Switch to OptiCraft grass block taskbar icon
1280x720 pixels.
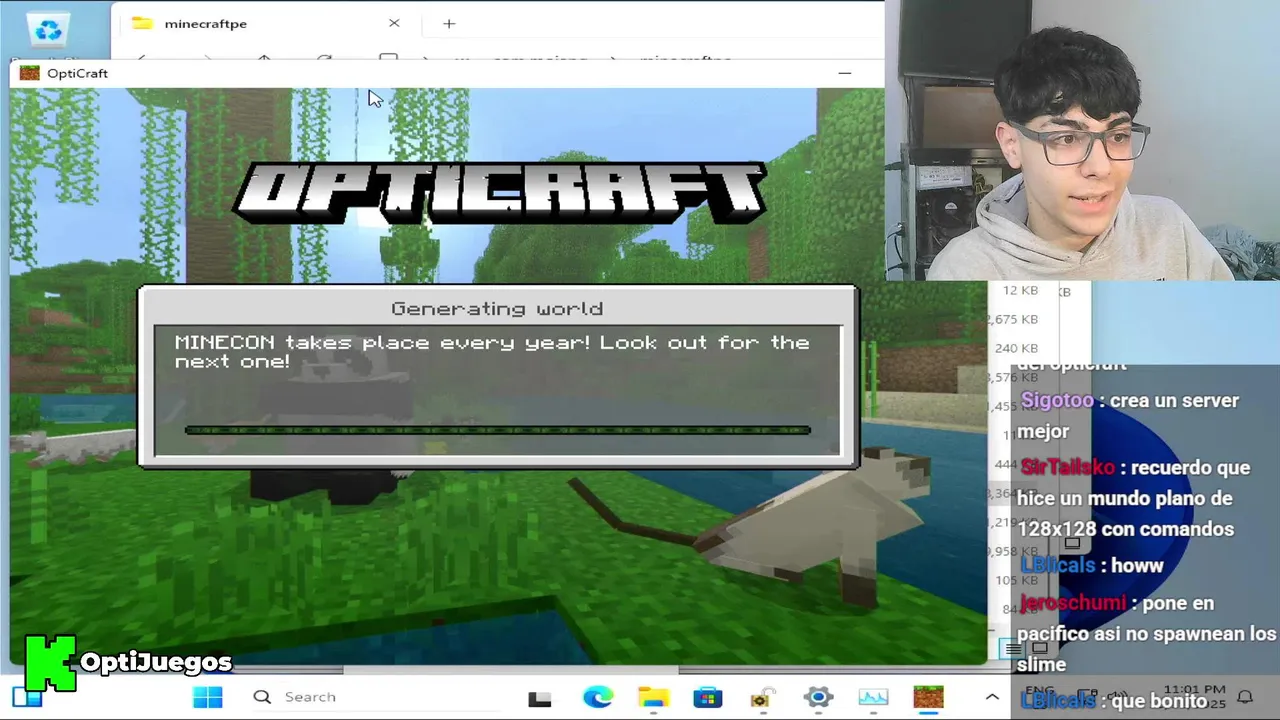click(928, 697)
